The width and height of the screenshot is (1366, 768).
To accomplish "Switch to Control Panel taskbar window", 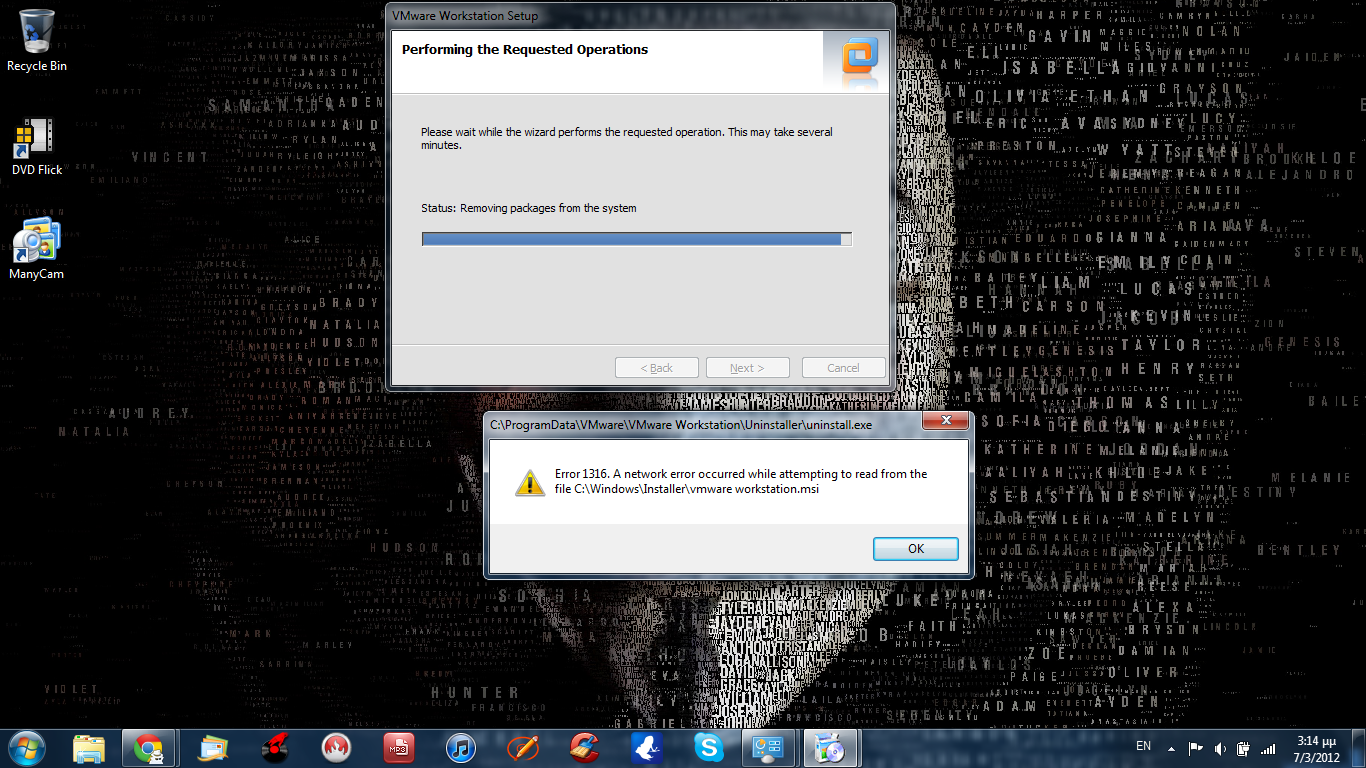I will pyautogui.click(x=769, y=748).
